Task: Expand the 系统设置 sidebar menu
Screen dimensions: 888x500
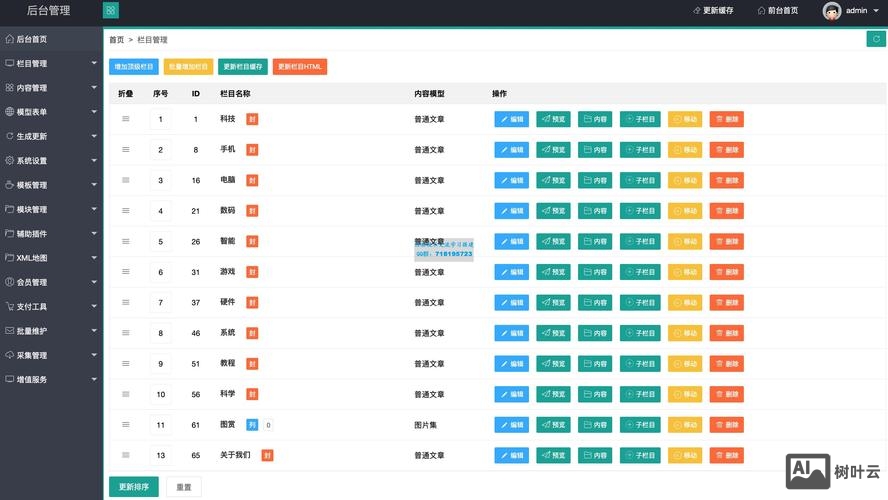Action: pos(51,160)
